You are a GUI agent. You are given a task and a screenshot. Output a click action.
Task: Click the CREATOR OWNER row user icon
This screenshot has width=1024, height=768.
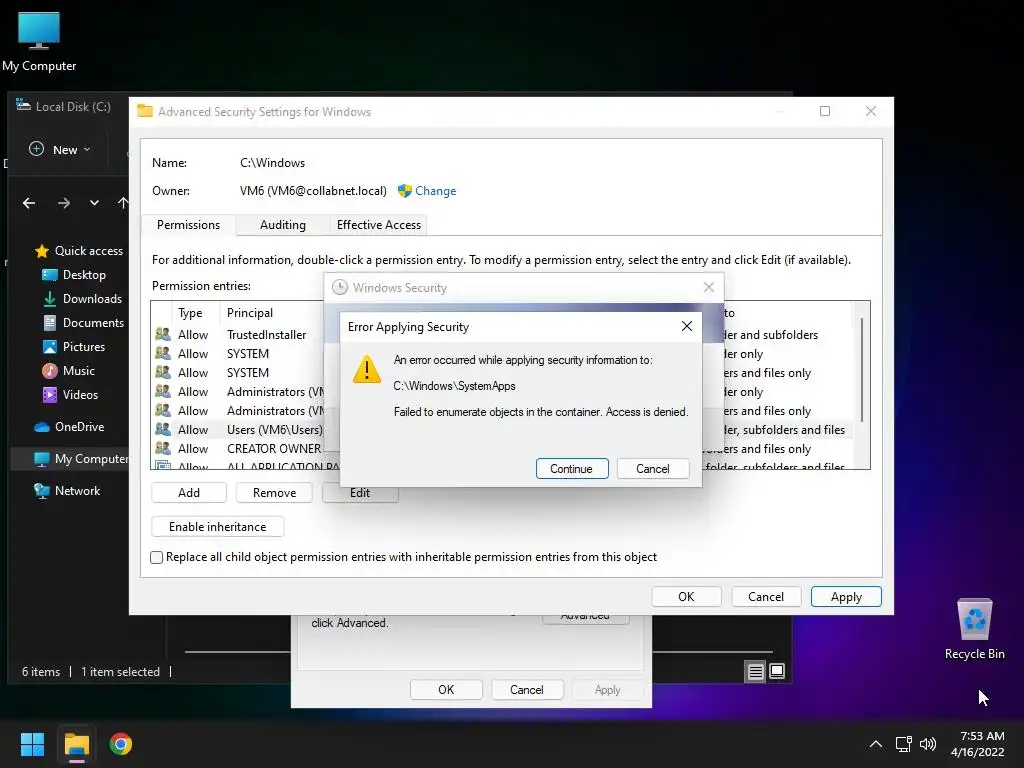coord(163,449)
